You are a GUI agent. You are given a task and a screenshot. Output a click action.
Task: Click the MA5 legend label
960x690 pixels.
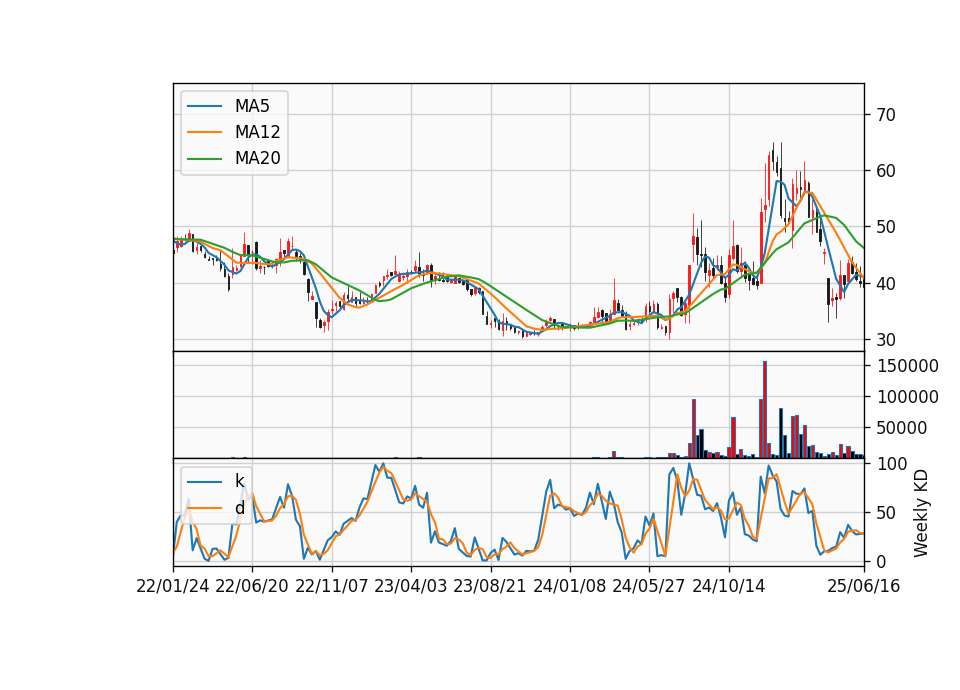click(x=252, y=106)
